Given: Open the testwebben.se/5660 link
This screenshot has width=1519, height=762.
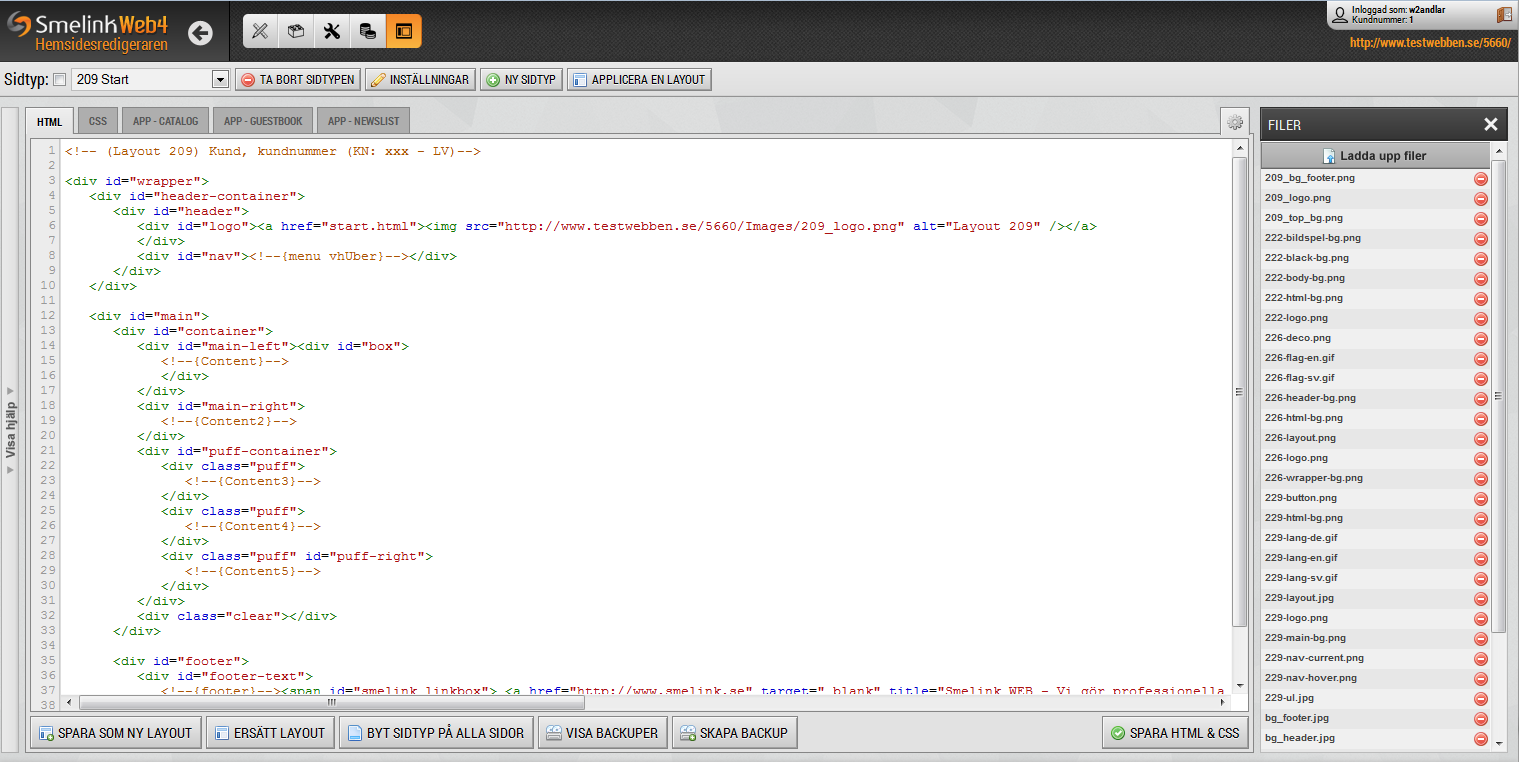Looking at the screenshot, I should 1429,43.
